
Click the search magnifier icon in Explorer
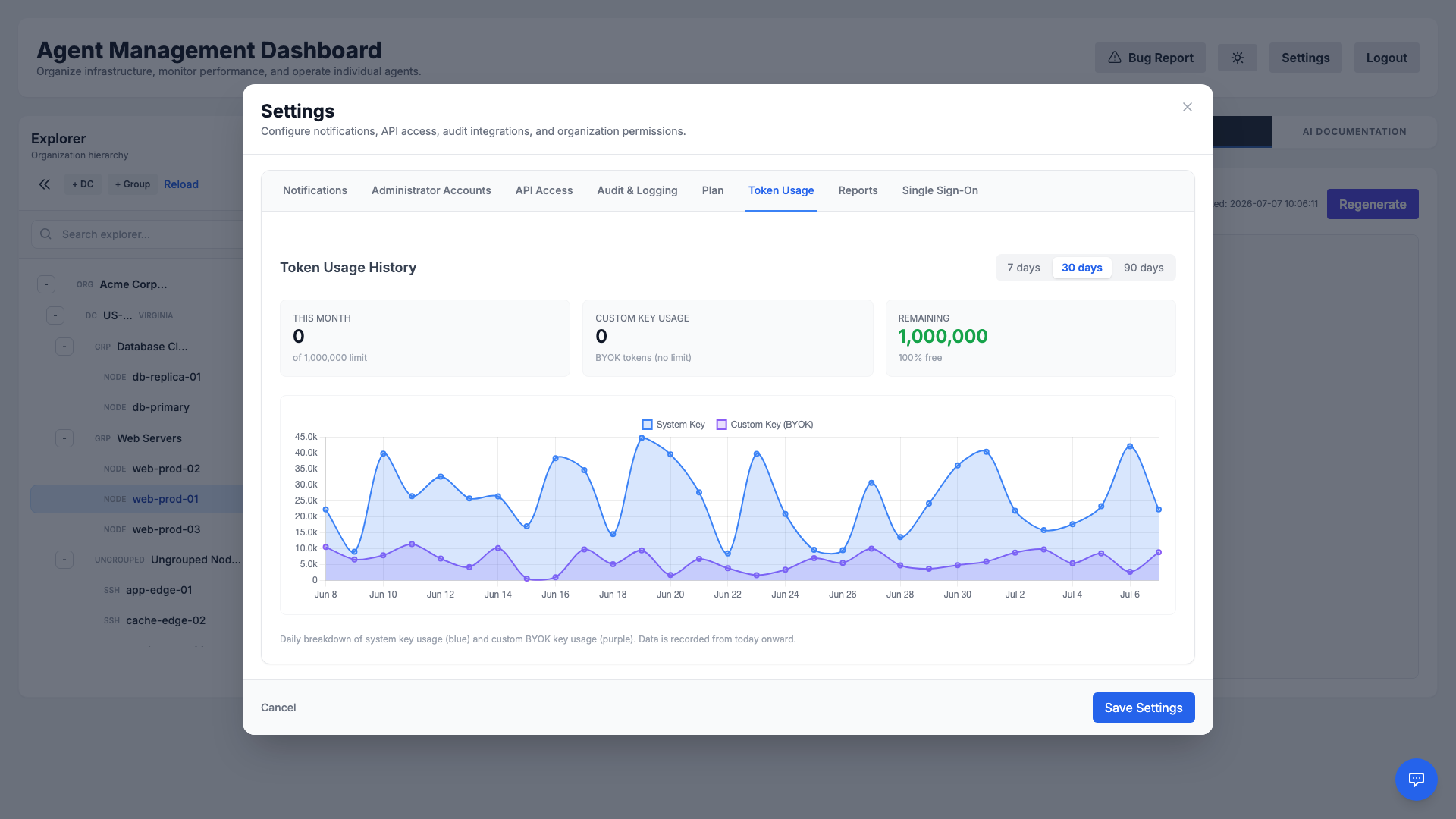(x=46, y=234)
